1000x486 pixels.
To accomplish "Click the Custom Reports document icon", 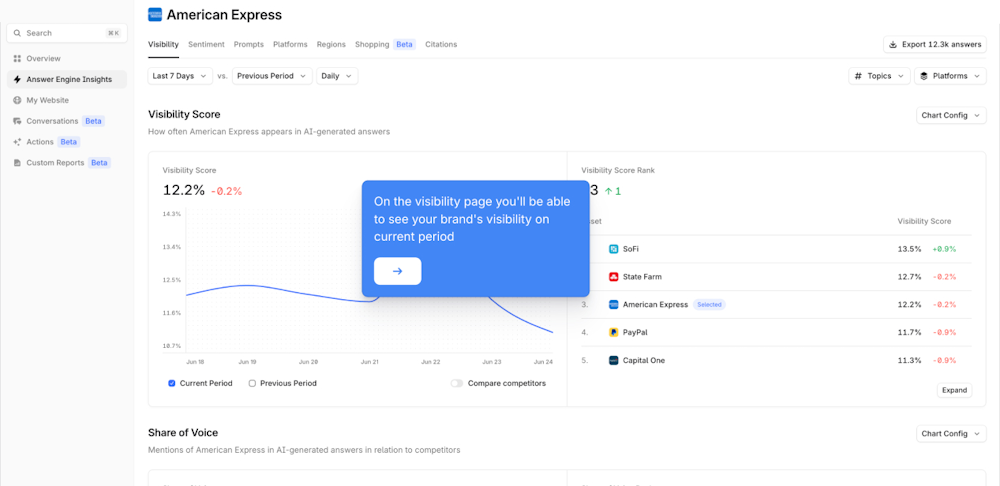I will [17, 163].
